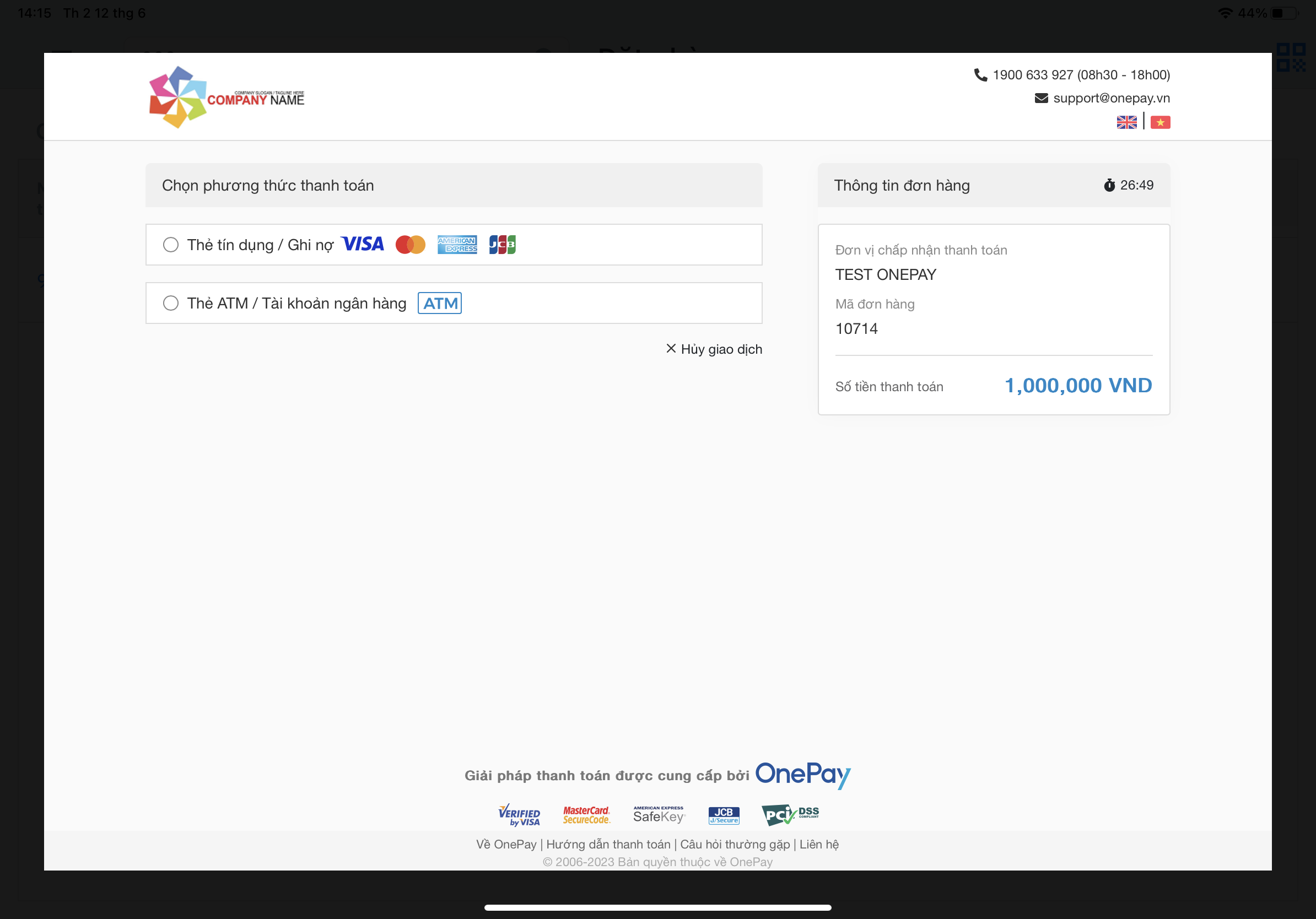Image resolution: width=1316 pixels, height=919 pixels.
Task: Switch language with the UK flag icon
Action: point(1126,122)
